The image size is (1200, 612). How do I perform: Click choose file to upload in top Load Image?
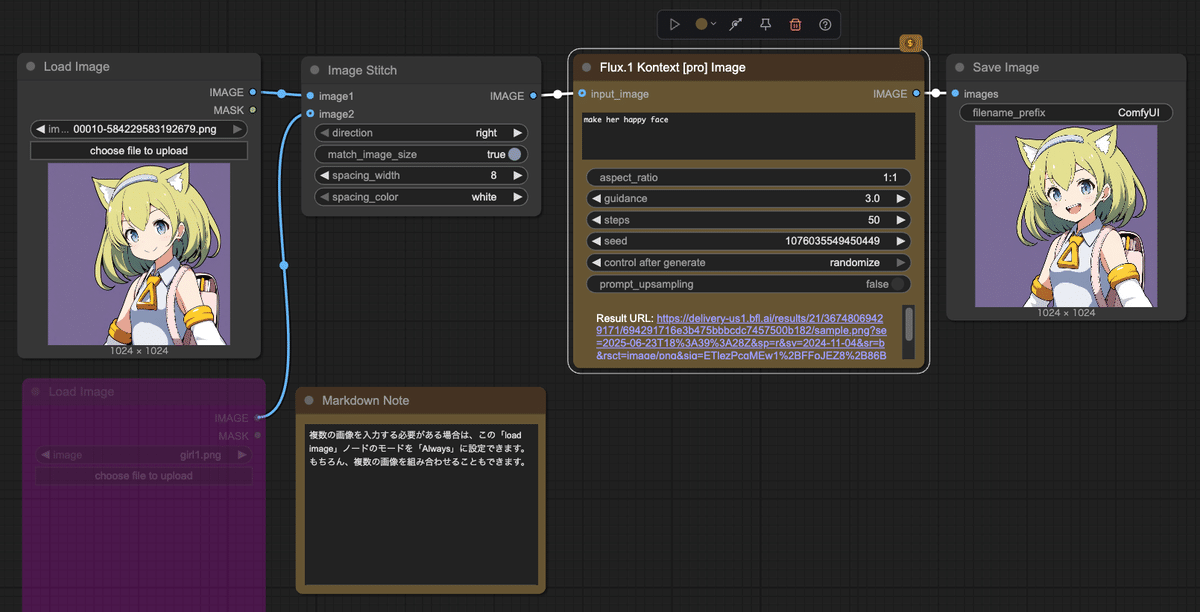point(139,151)
